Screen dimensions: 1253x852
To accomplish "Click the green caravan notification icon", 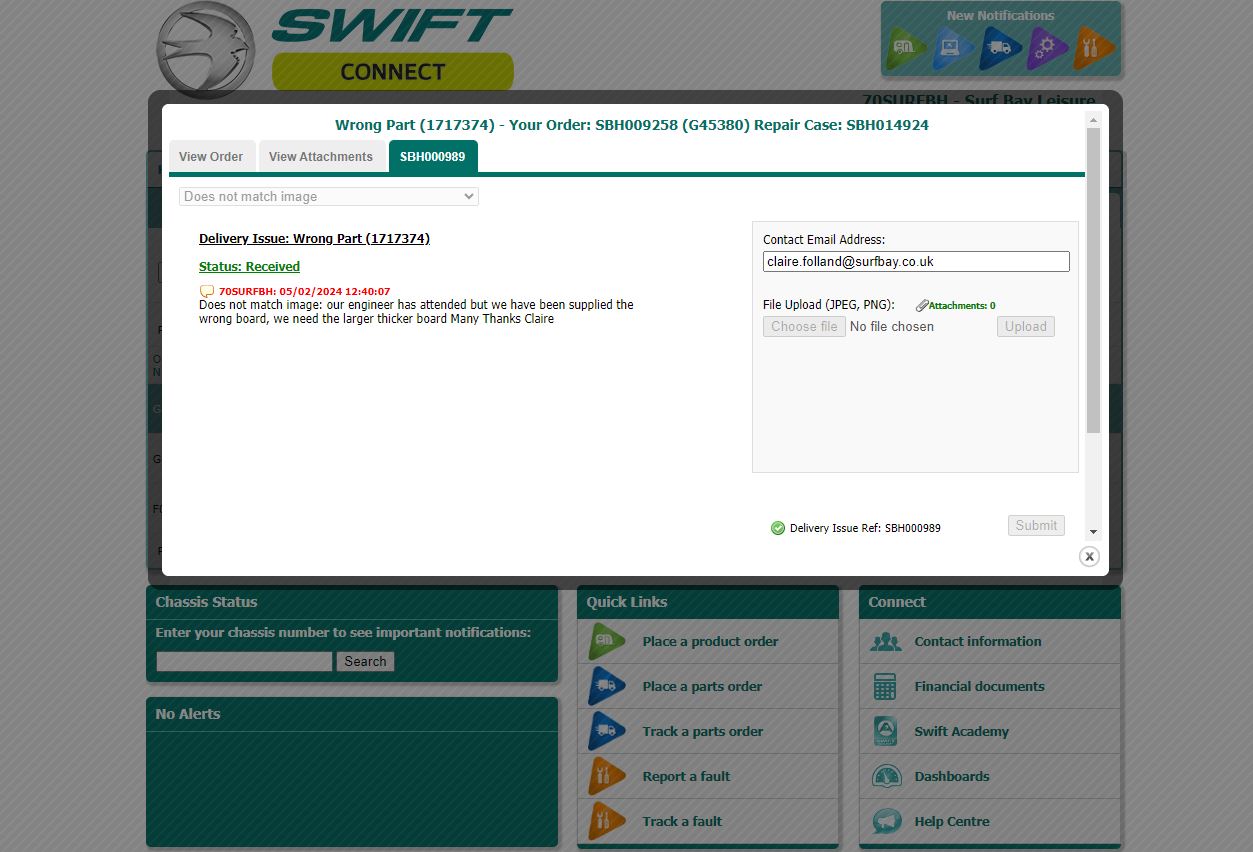I will click(x=906, y=48).
